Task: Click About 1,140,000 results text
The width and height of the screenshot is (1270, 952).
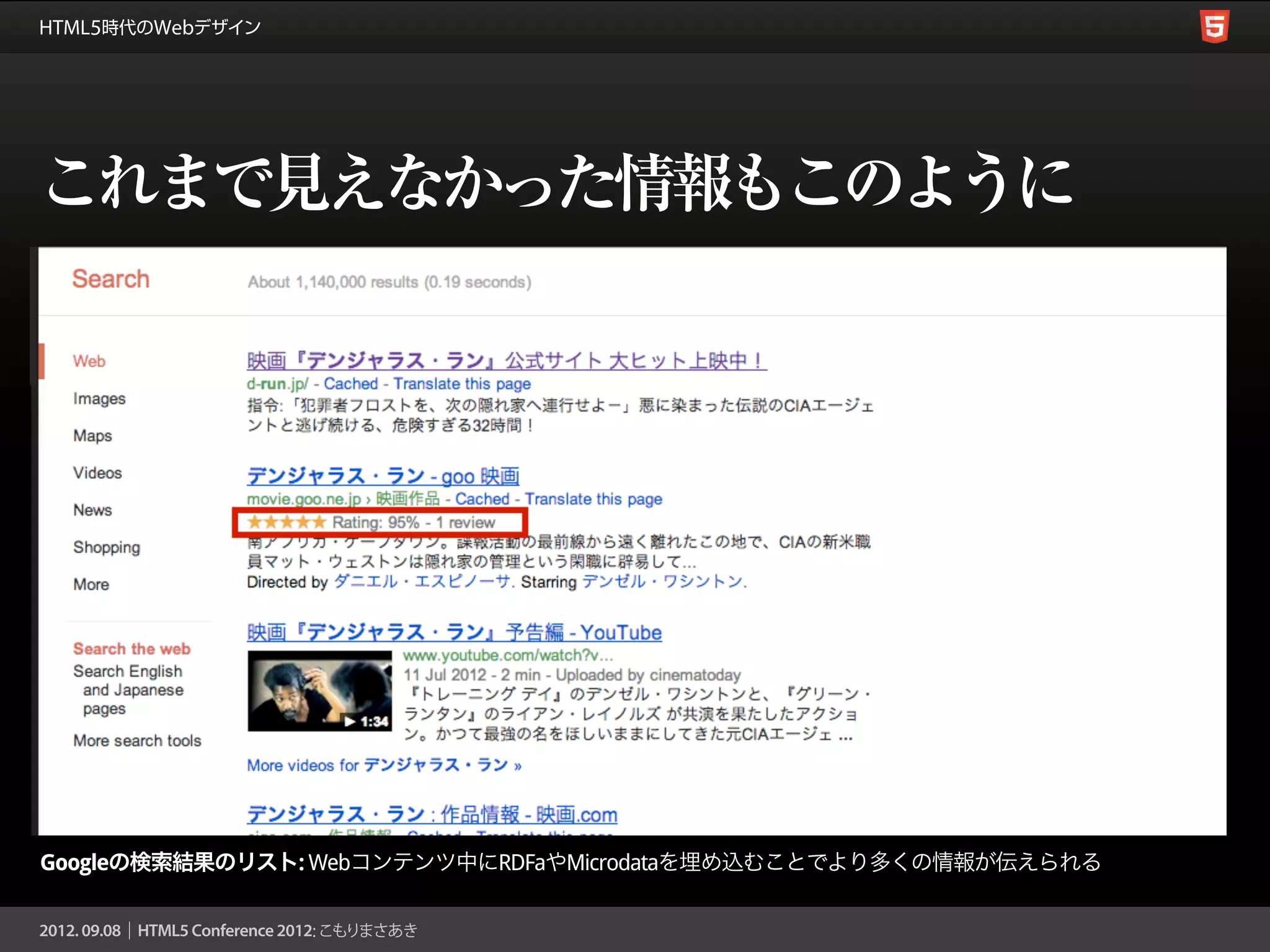Action: pos(389,283)
